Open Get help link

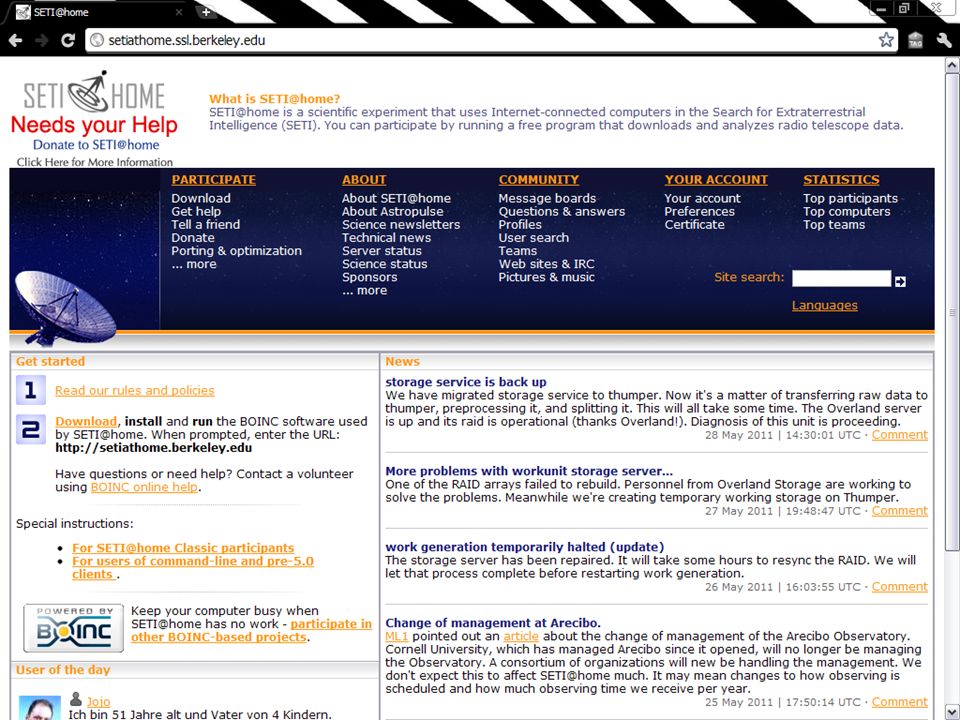[x=196, y=211]
